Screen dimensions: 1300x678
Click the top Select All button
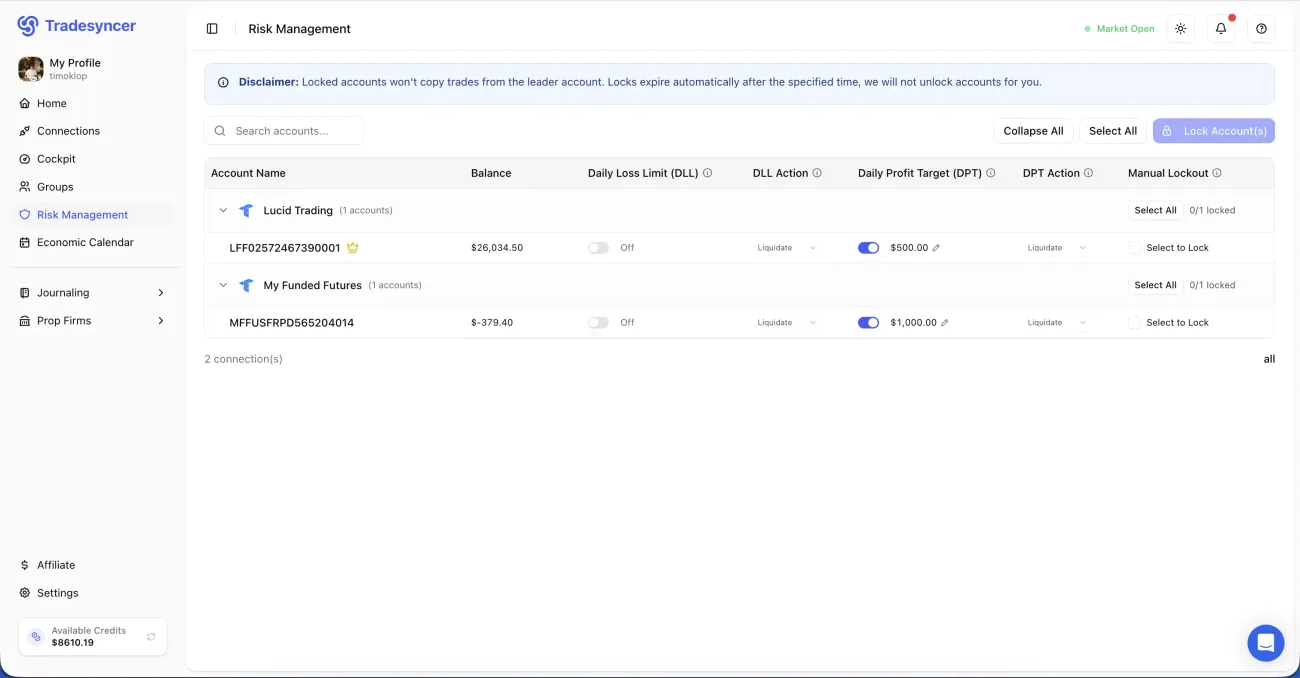(1113, 131)
